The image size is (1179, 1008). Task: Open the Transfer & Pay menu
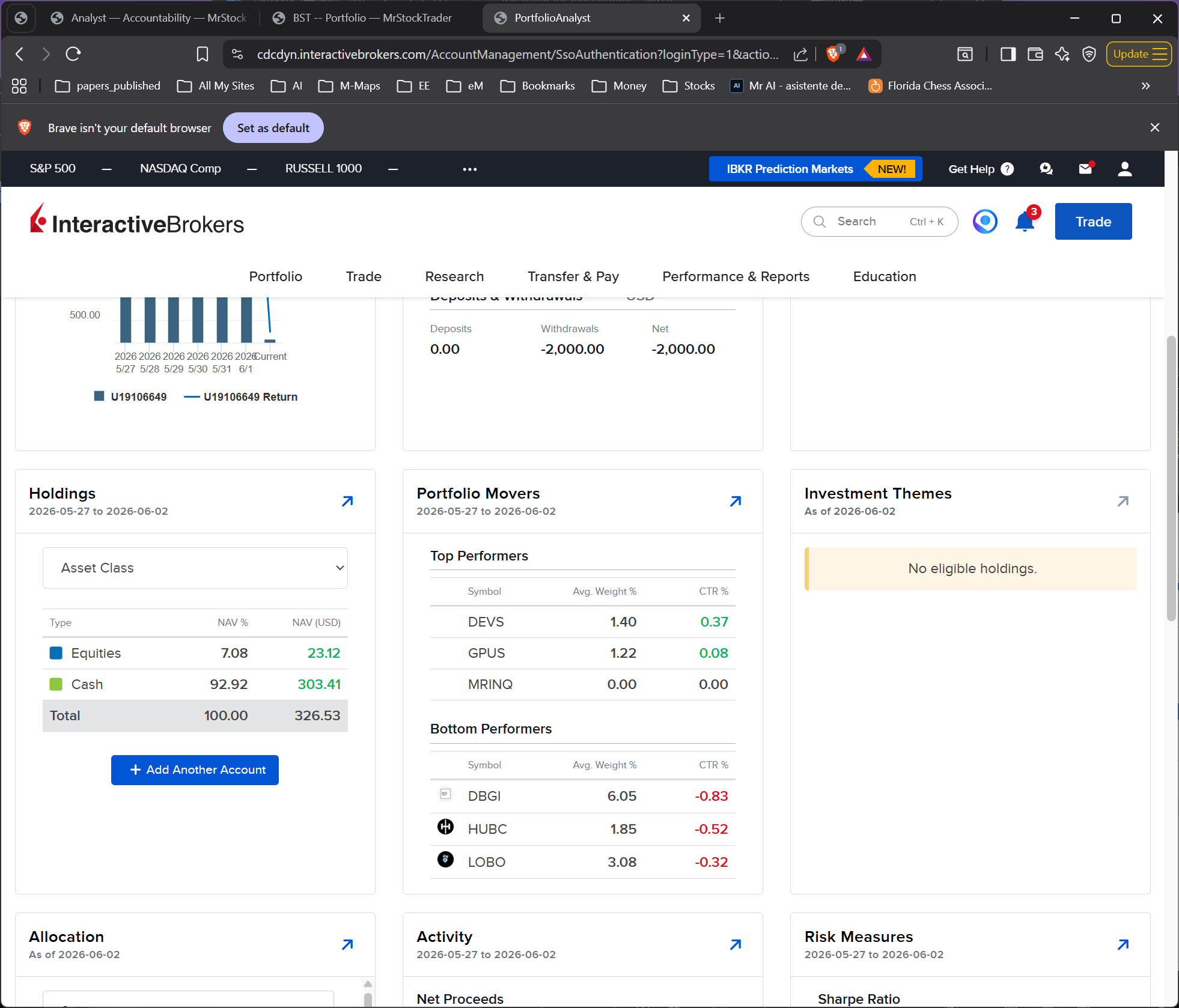573,276
